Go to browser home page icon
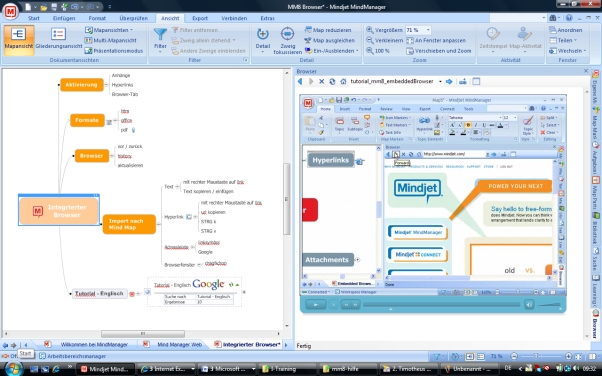 (x=343, y=81)
